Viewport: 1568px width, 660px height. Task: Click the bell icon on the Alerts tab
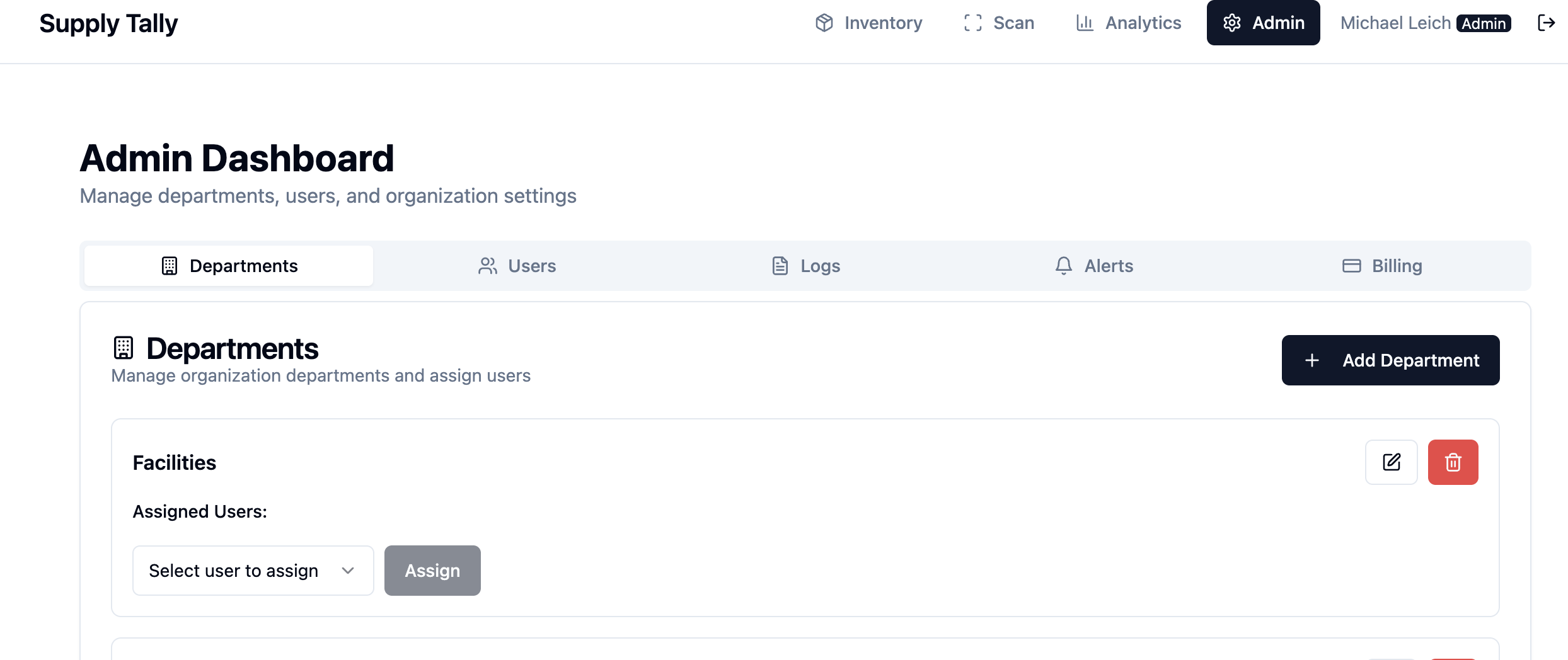[x=1064, y=266]
